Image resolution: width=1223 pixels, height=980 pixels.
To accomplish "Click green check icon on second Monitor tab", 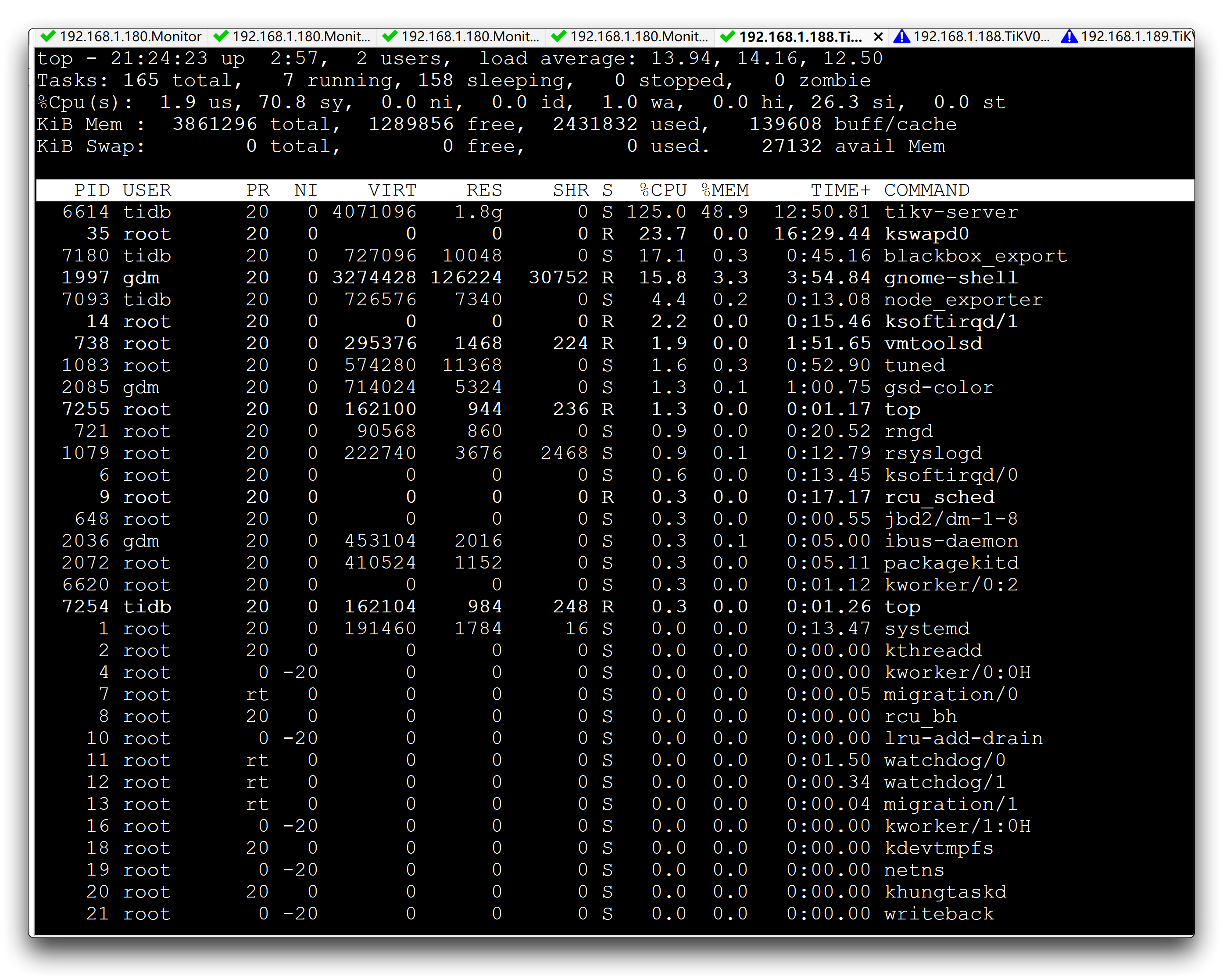I will click(221, 36).
